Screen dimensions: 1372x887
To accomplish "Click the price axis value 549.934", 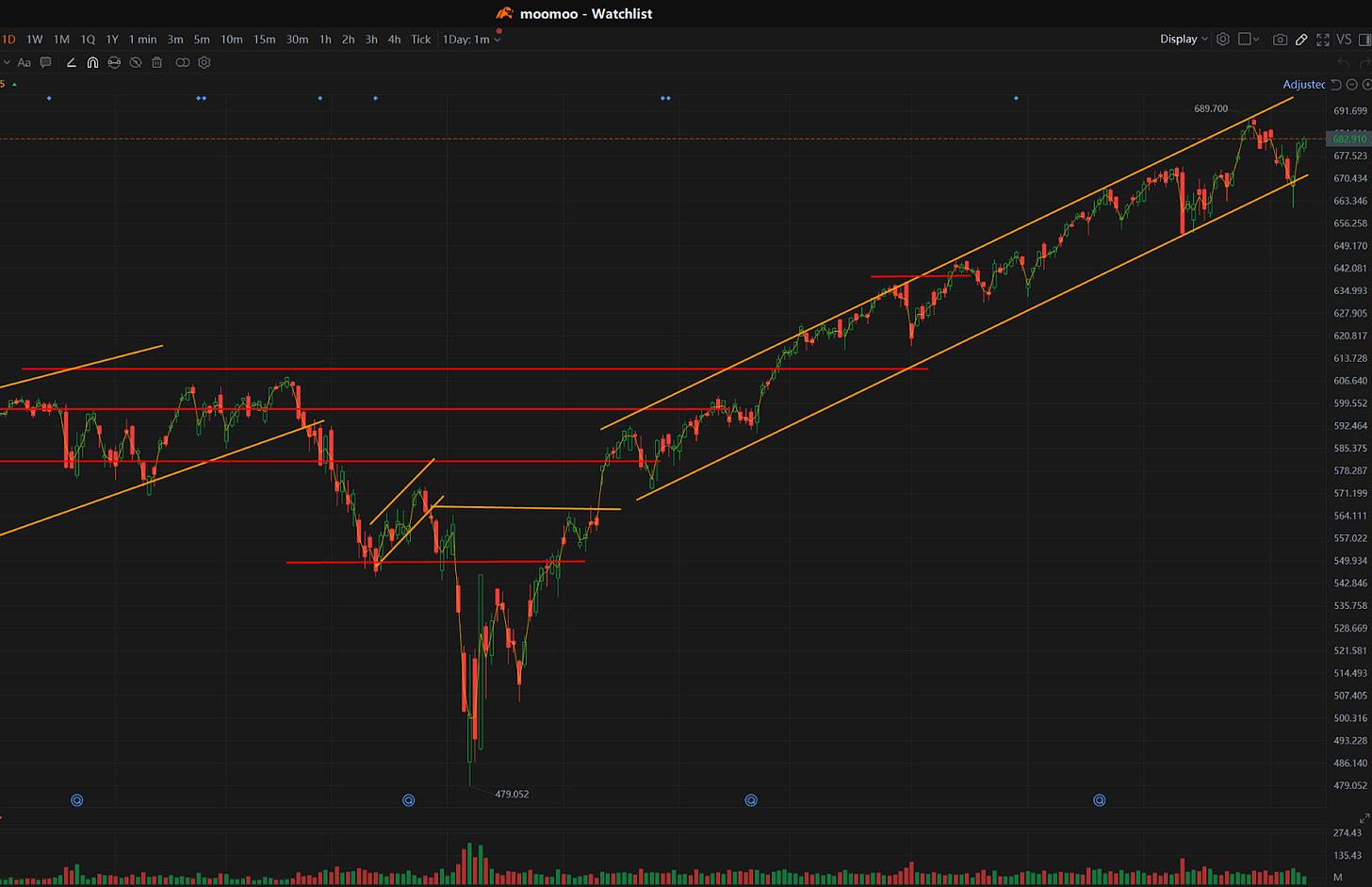I will tap(1350, 561).
